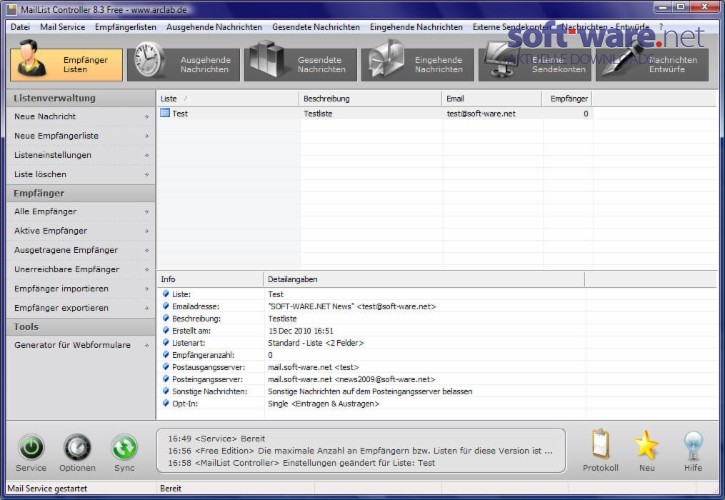Click the bullet icon next to Liste:

166,294
